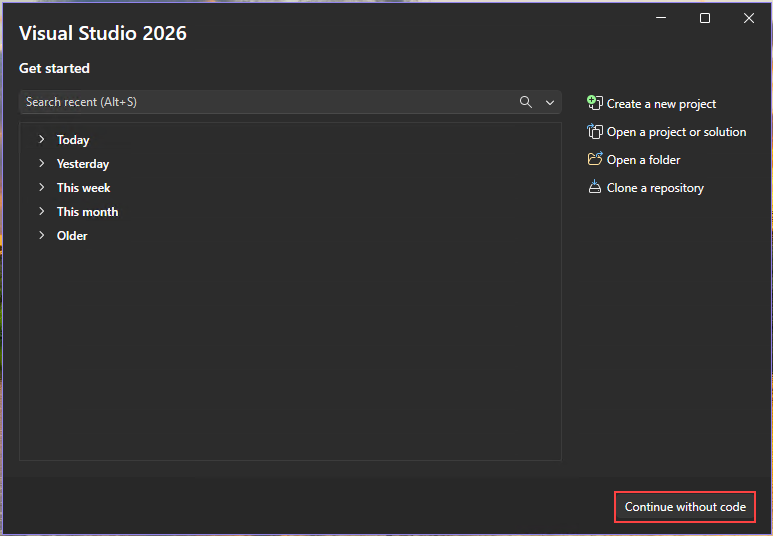
Task: Expand the Today group chevron
Action: (42, 140)
